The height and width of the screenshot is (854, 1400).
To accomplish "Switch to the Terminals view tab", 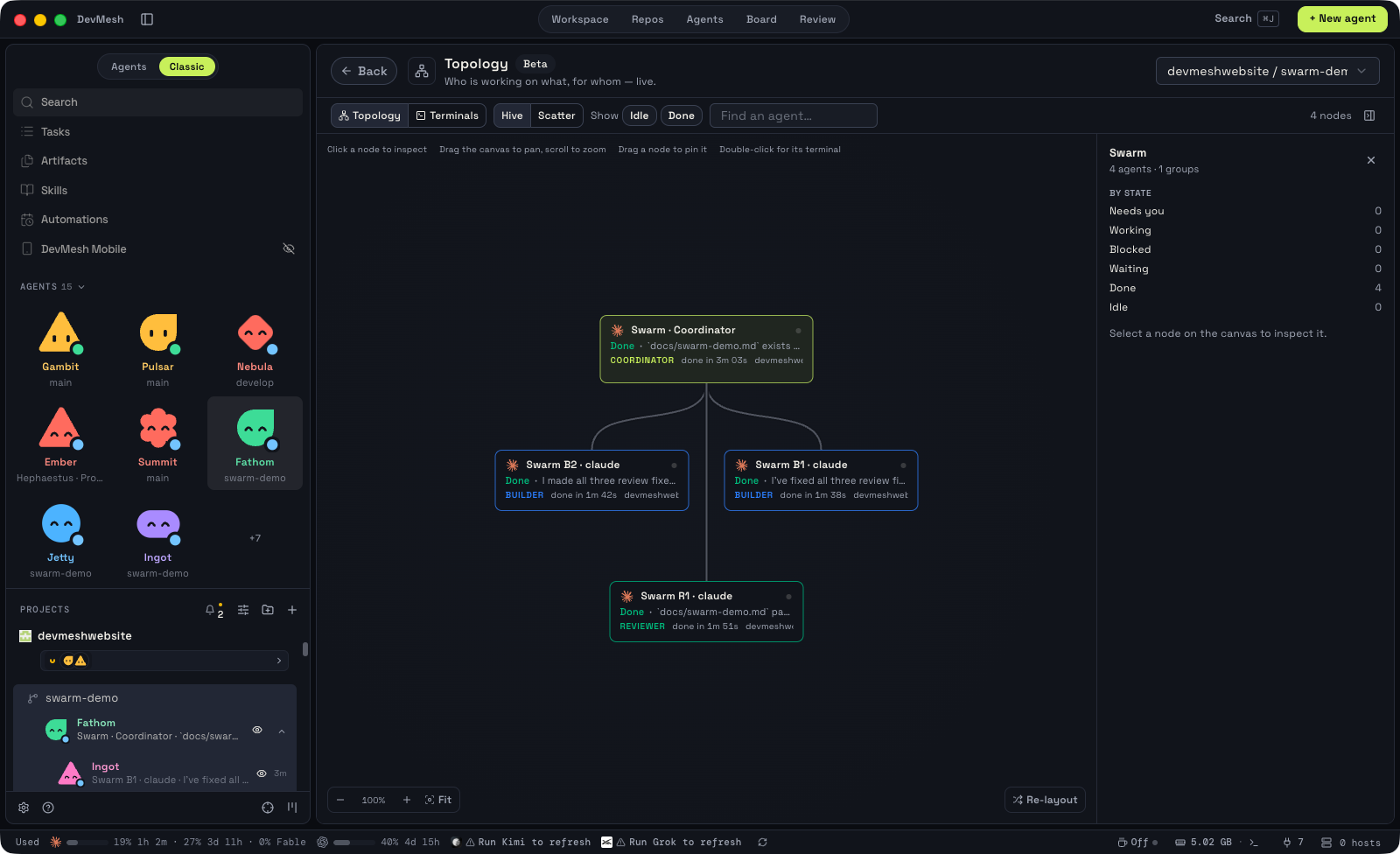I will tap(447, 115).
